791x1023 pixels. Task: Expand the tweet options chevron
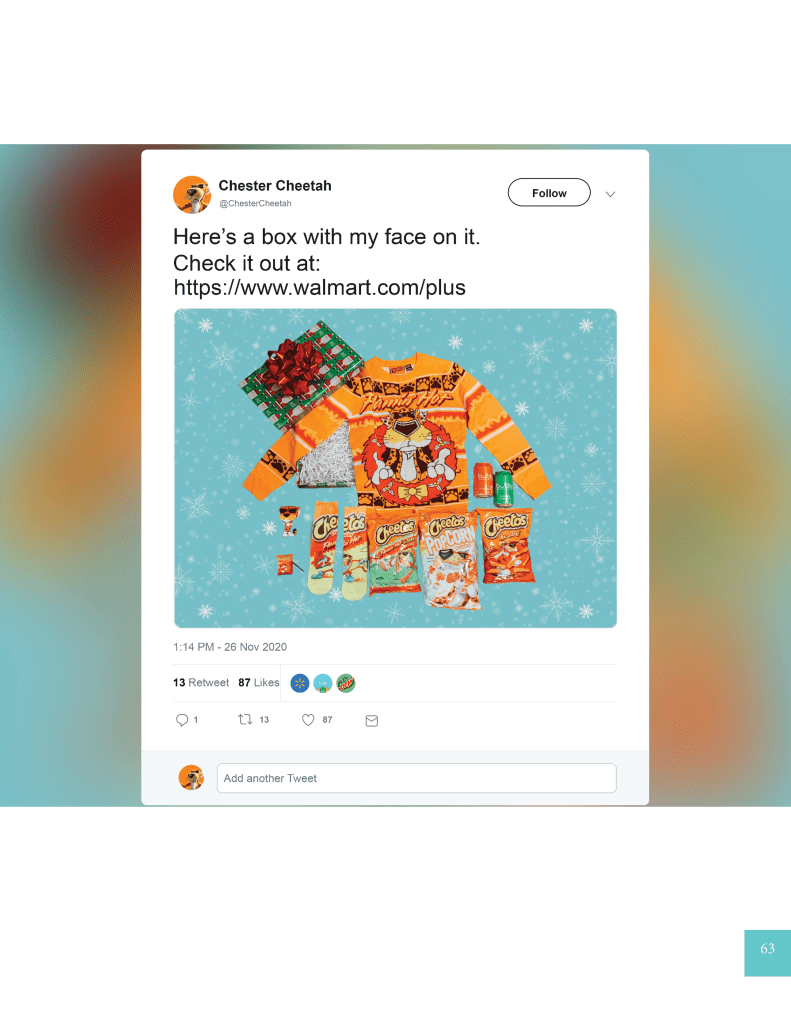[610, 194]
